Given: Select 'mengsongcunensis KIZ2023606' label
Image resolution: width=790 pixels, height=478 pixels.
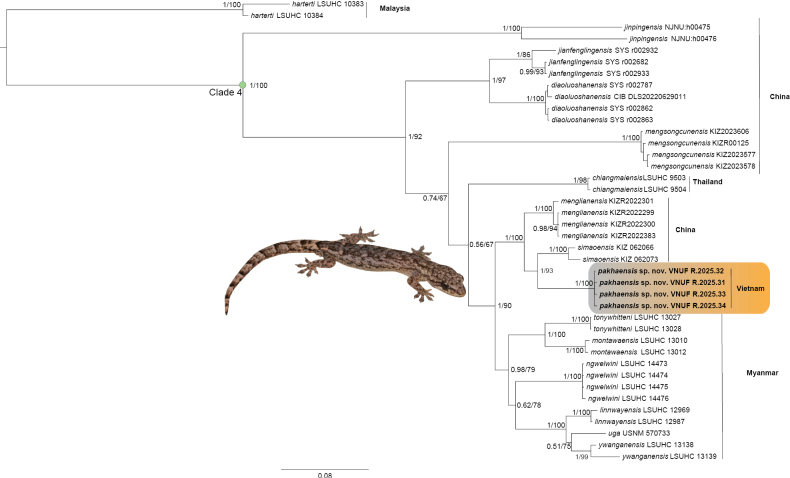Looking at the screenshot, I should [x=697, y=131].
